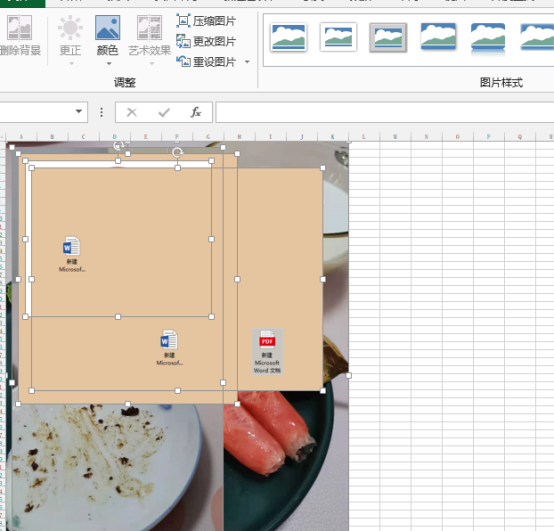Click the formula bar three-dot resize handle
This screenshot has width=554, height=531.
[x=101, y=112]
